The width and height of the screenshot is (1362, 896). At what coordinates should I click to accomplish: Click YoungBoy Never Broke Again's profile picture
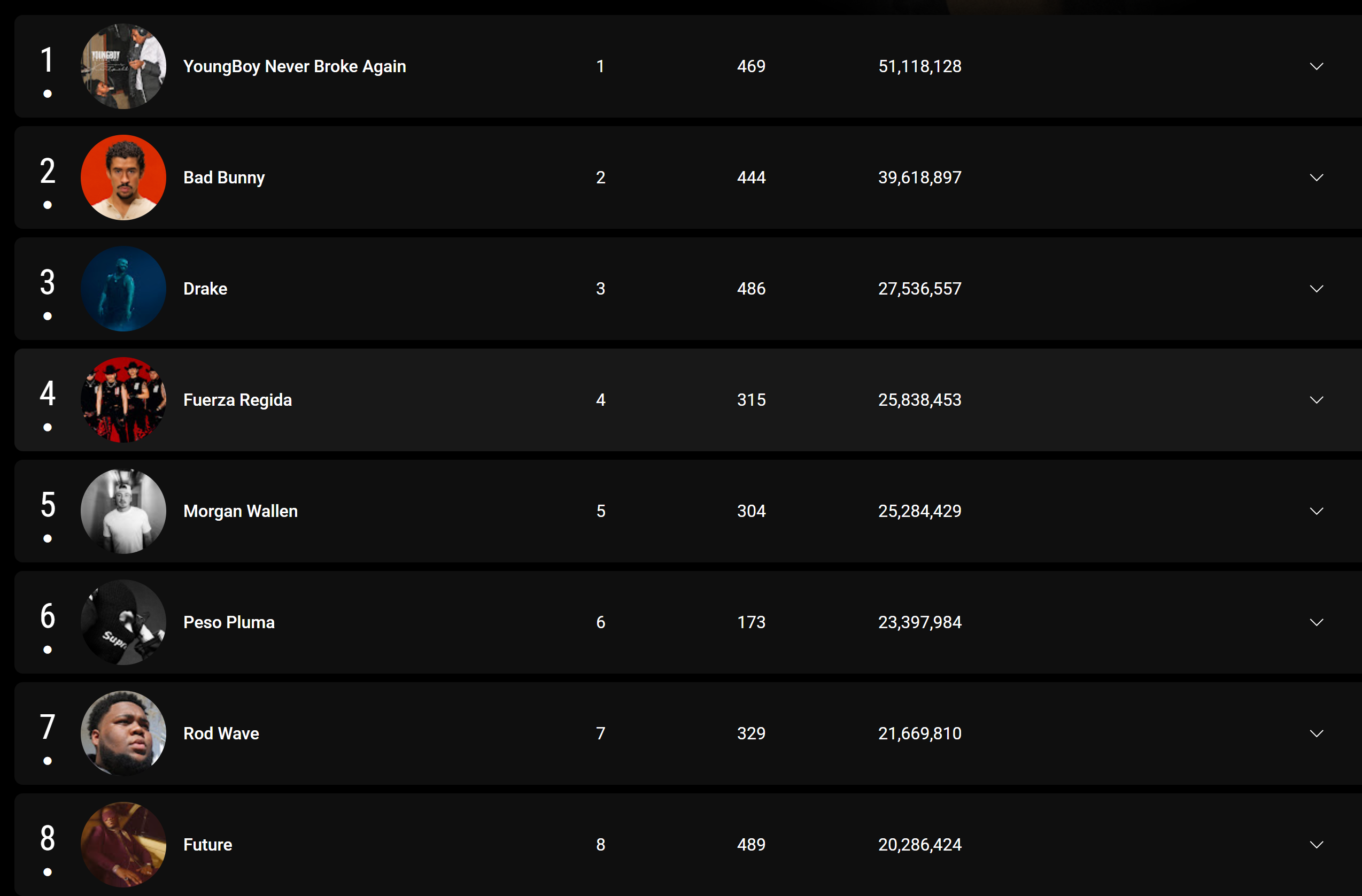[123, 66]
